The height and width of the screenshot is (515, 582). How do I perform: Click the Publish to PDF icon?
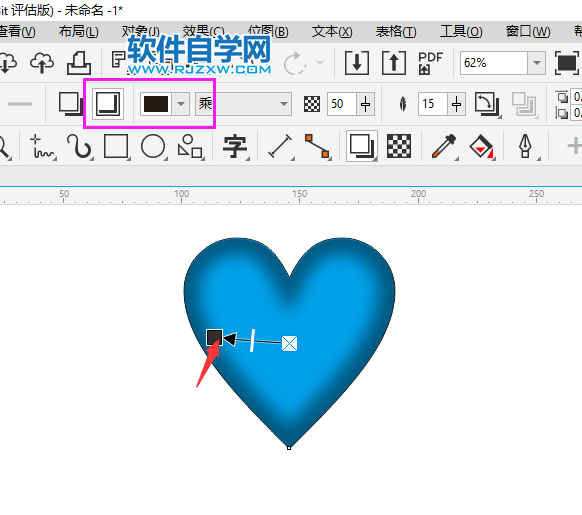(x=431, y=63)
